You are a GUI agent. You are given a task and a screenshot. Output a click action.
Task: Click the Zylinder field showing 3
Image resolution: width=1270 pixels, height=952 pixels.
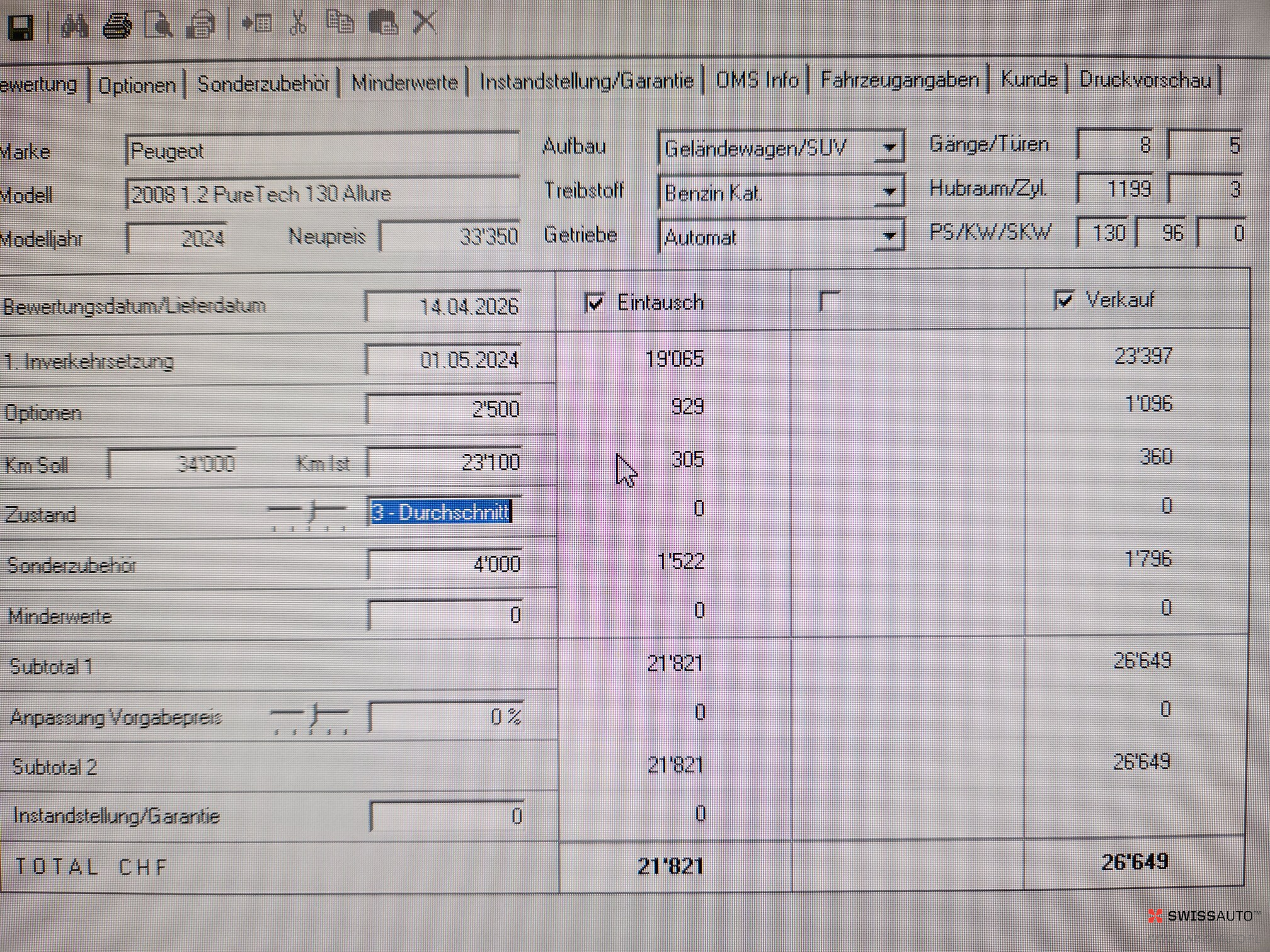[1205, 188]
